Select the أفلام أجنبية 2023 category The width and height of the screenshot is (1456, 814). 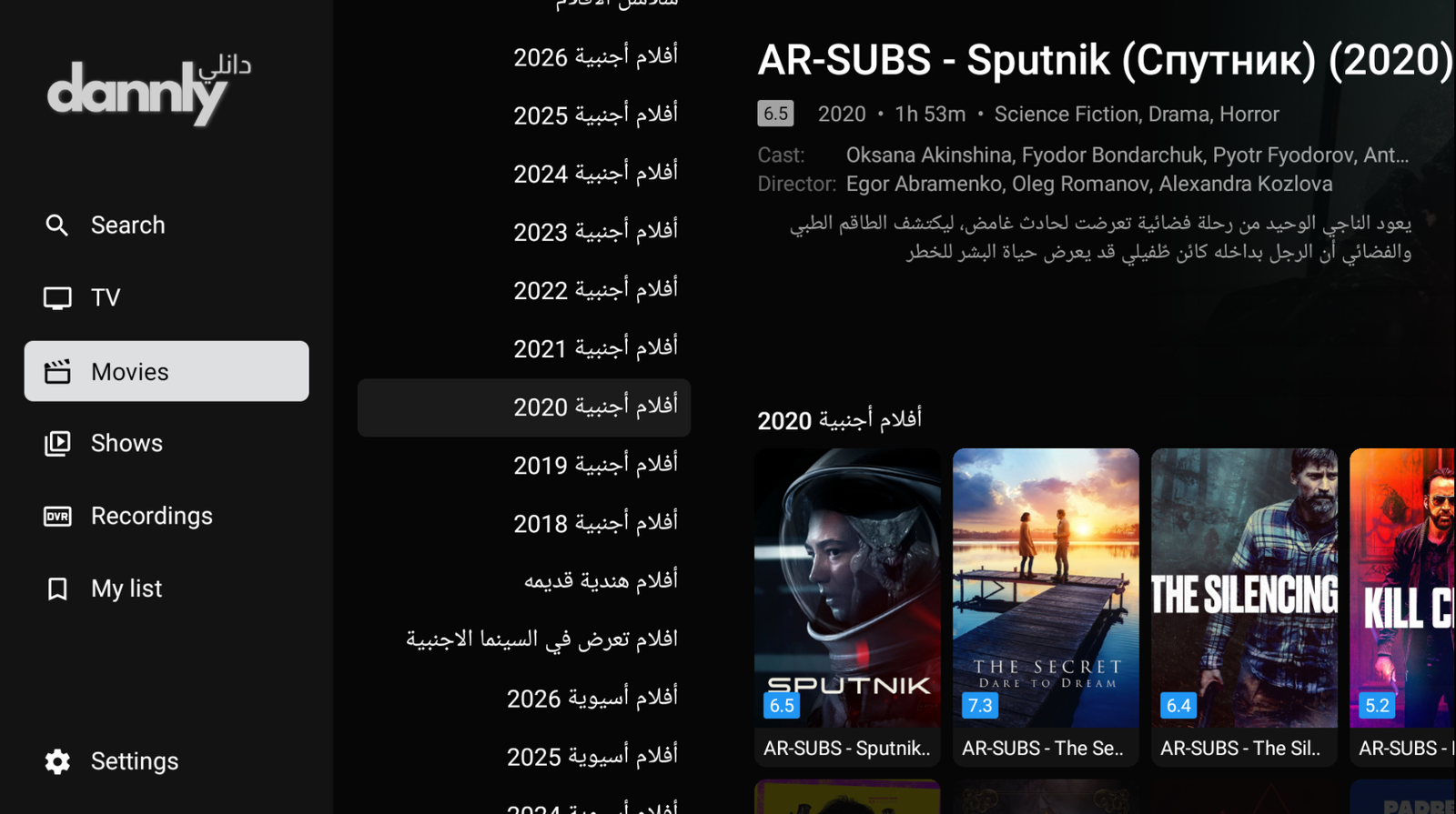595,232
